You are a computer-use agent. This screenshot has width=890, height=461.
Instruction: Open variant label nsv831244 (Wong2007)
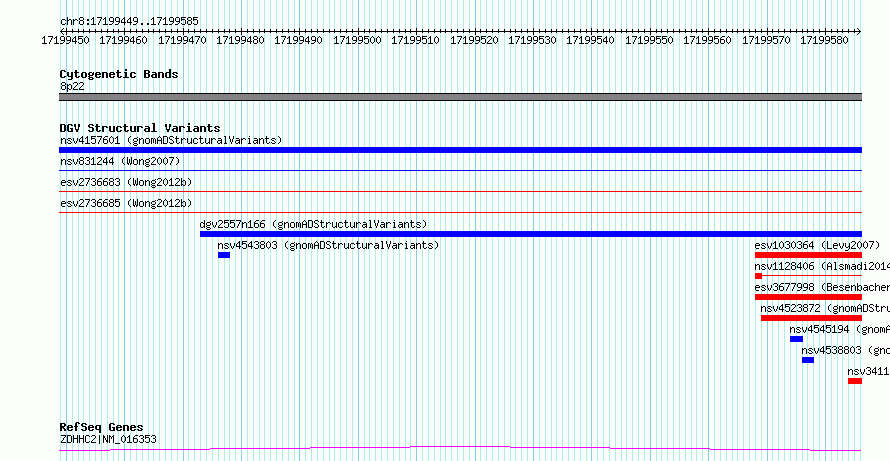click(x=120, y=161)
